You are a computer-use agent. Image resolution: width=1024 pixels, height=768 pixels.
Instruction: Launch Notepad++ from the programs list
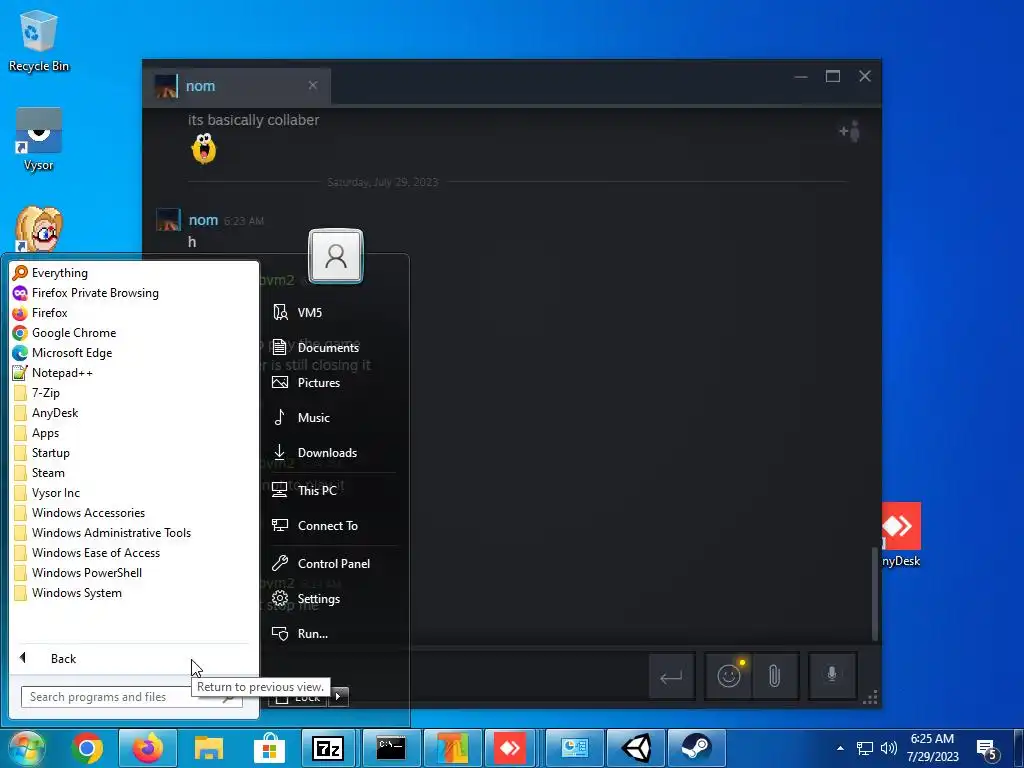[x=134, y=373]
